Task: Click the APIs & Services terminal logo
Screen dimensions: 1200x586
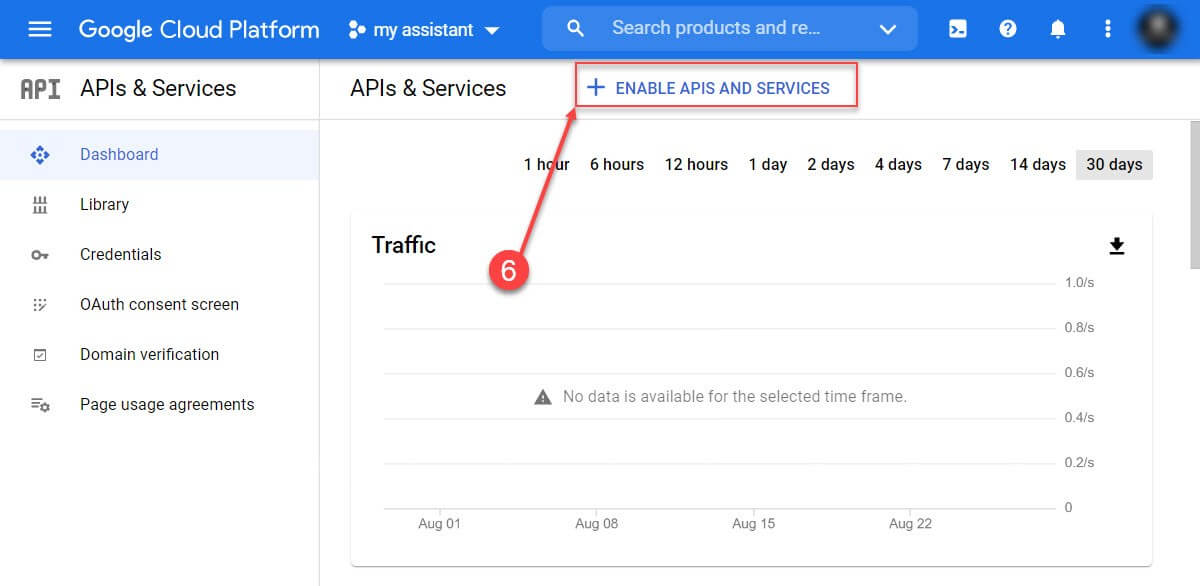Action: point(38,88)
